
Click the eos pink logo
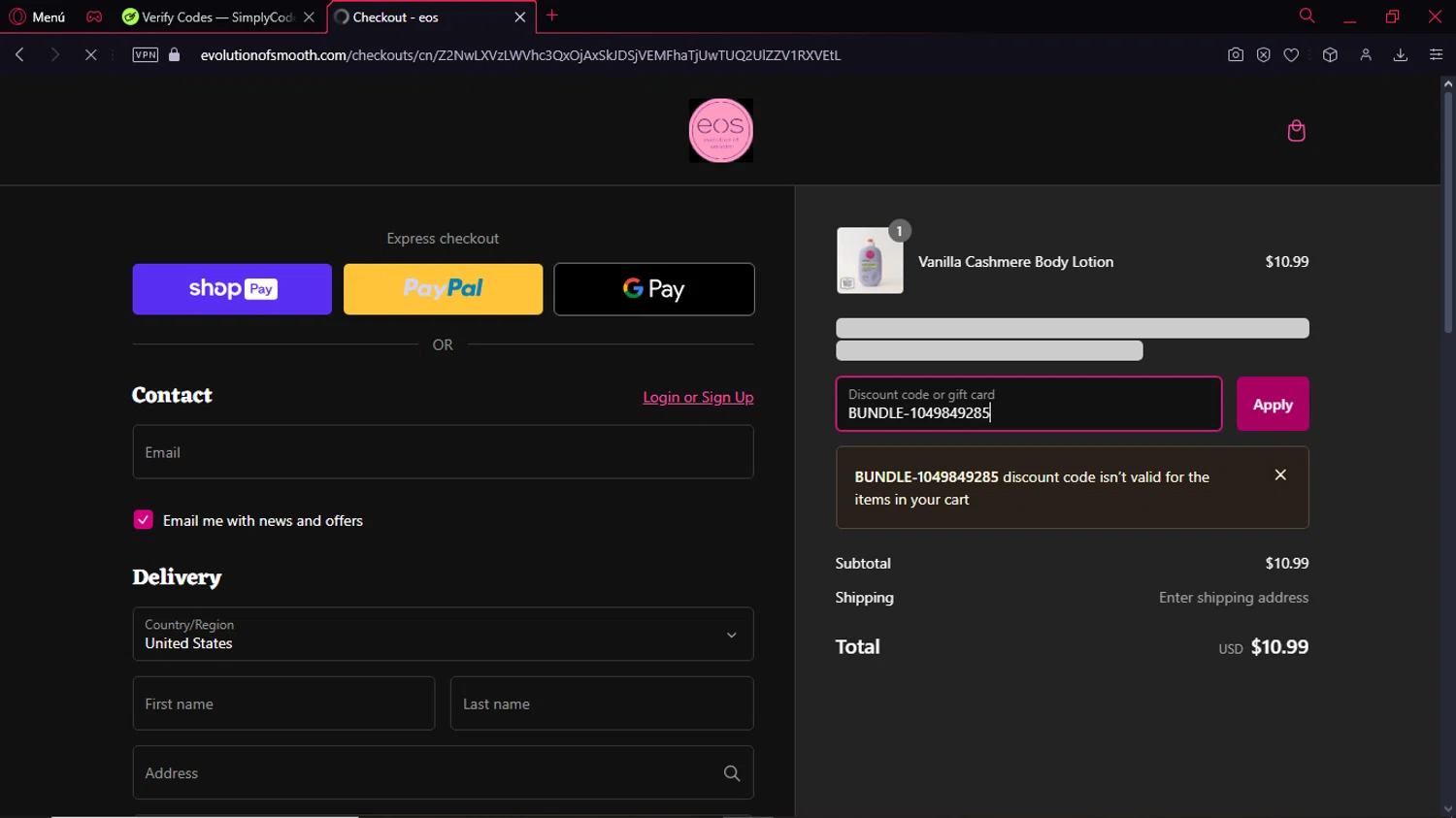(x=721, y=130)
